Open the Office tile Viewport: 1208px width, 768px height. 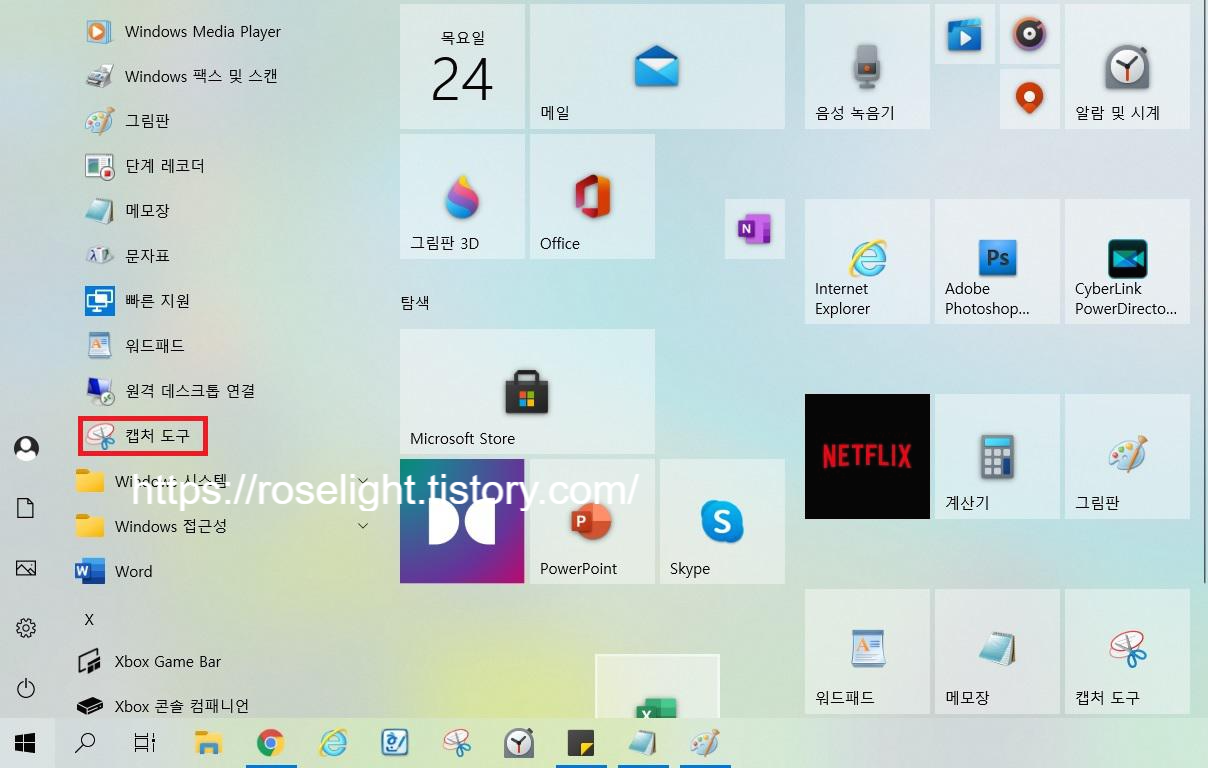click(x=592, y=197)
